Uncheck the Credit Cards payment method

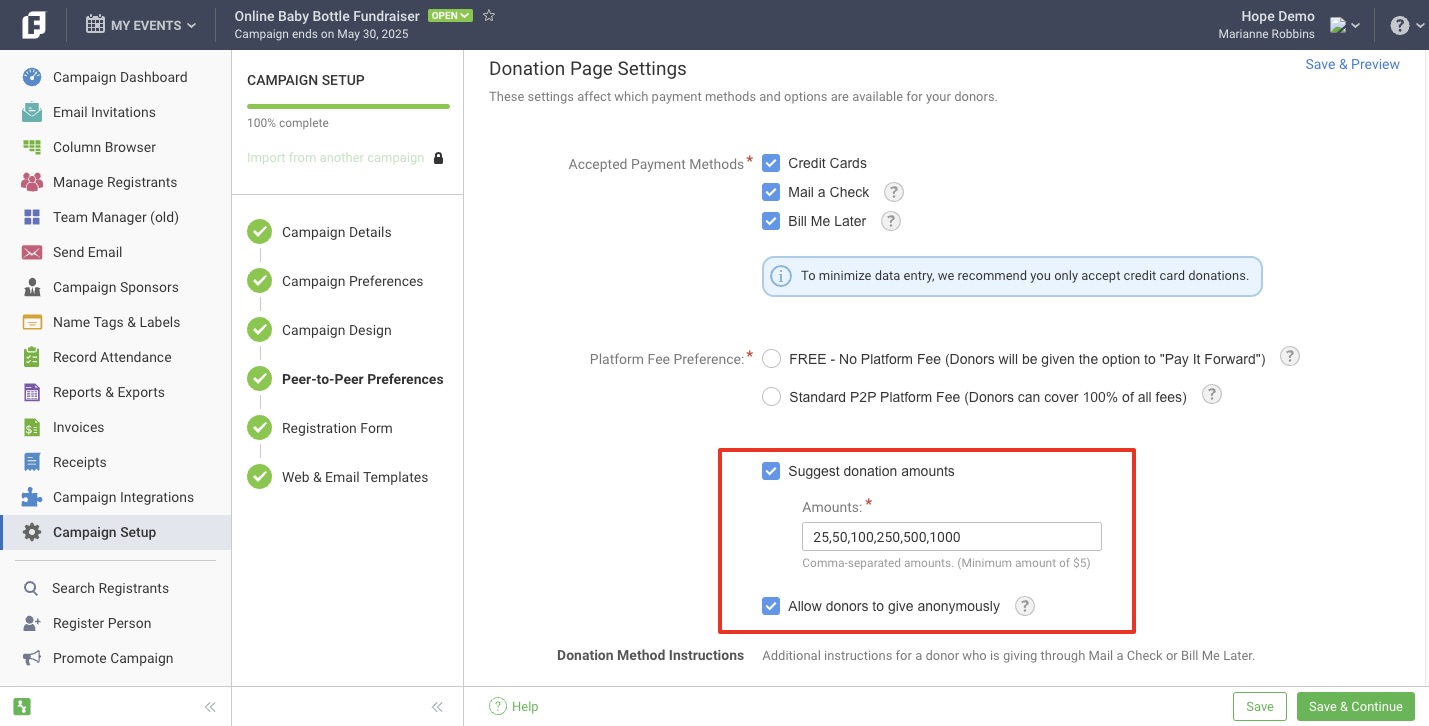[771, 163]
